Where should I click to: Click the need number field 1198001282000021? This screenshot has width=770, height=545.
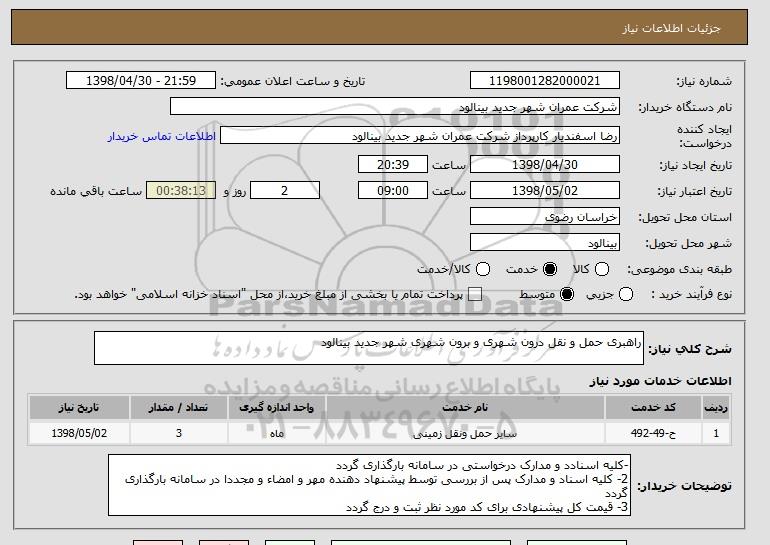(545, 81)
